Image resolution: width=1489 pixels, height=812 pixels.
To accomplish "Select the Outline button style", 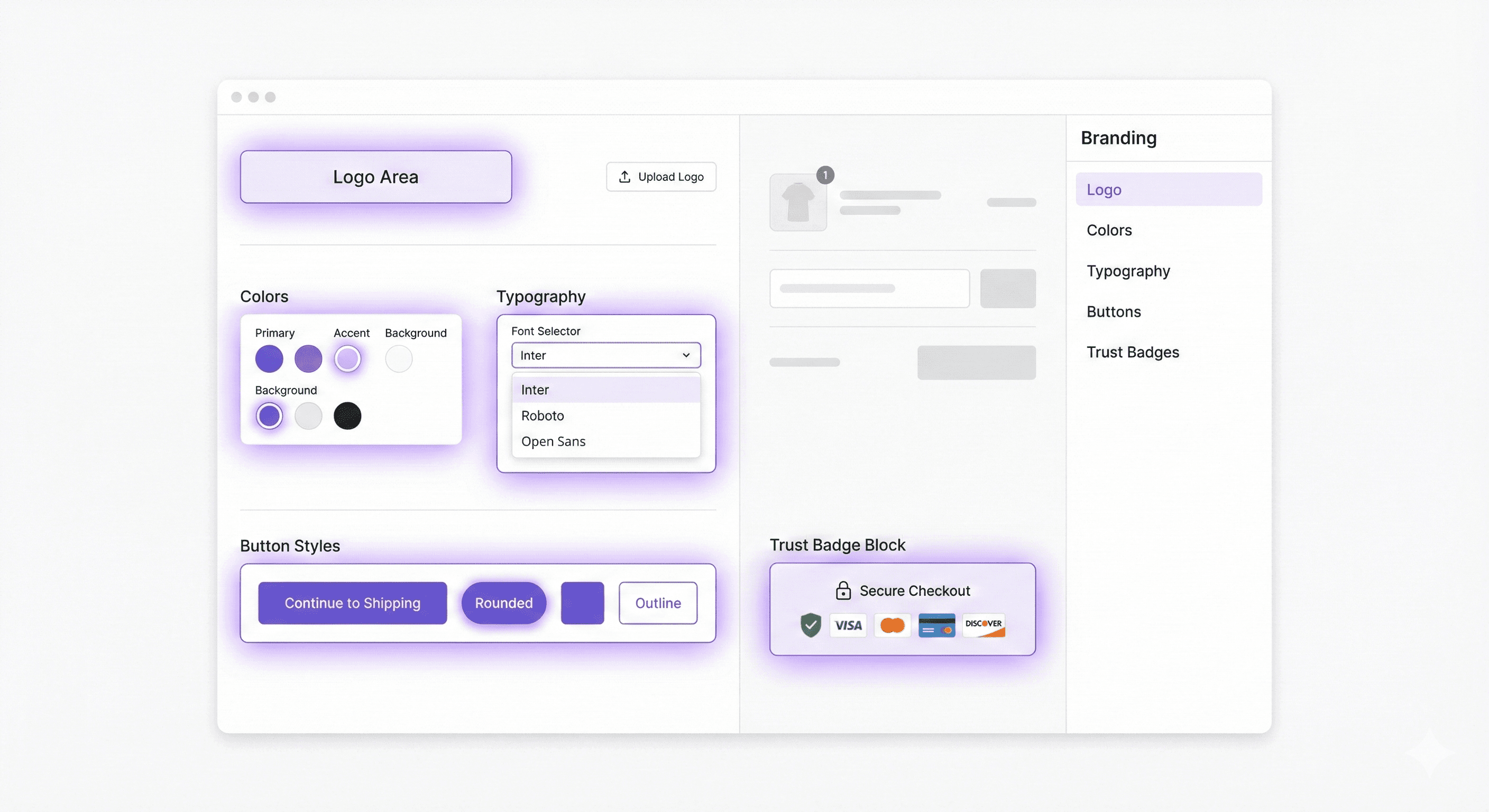I will (x=658, y=603).
